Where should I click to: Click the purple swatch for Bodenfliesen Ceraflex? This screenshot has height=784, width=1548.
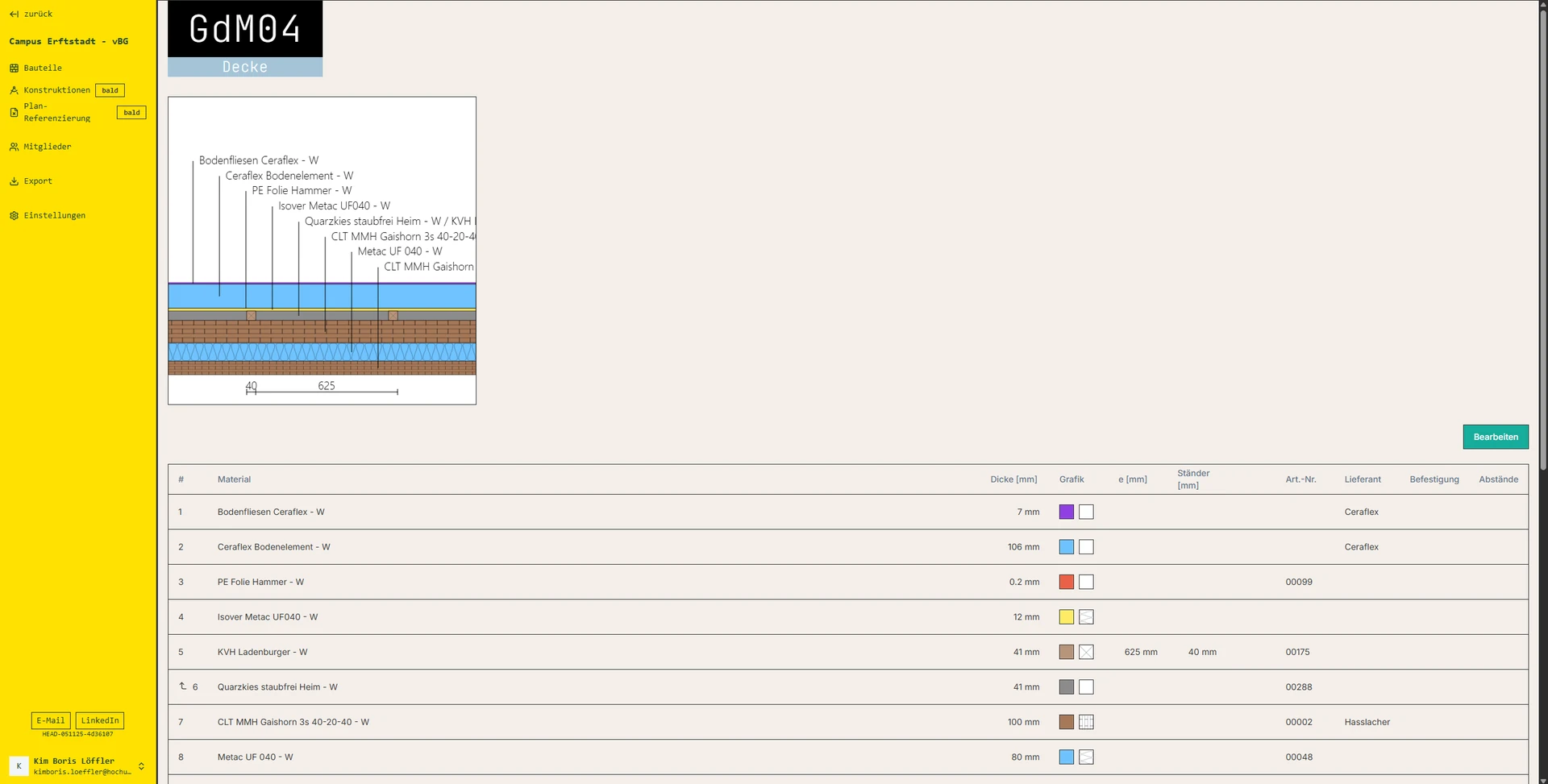pyautogui.click(x=1066, y=512)
